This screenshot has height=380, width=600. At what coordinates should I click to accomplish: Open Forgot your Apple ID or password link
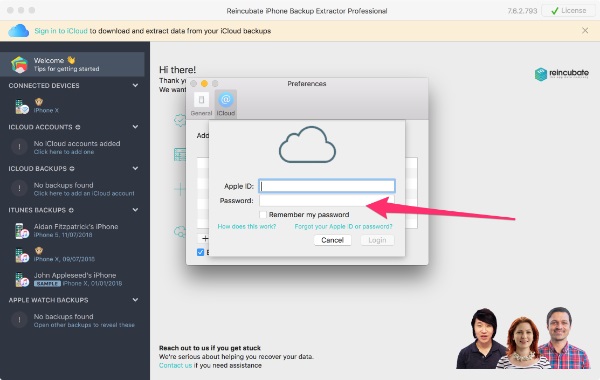coord(343,227)
